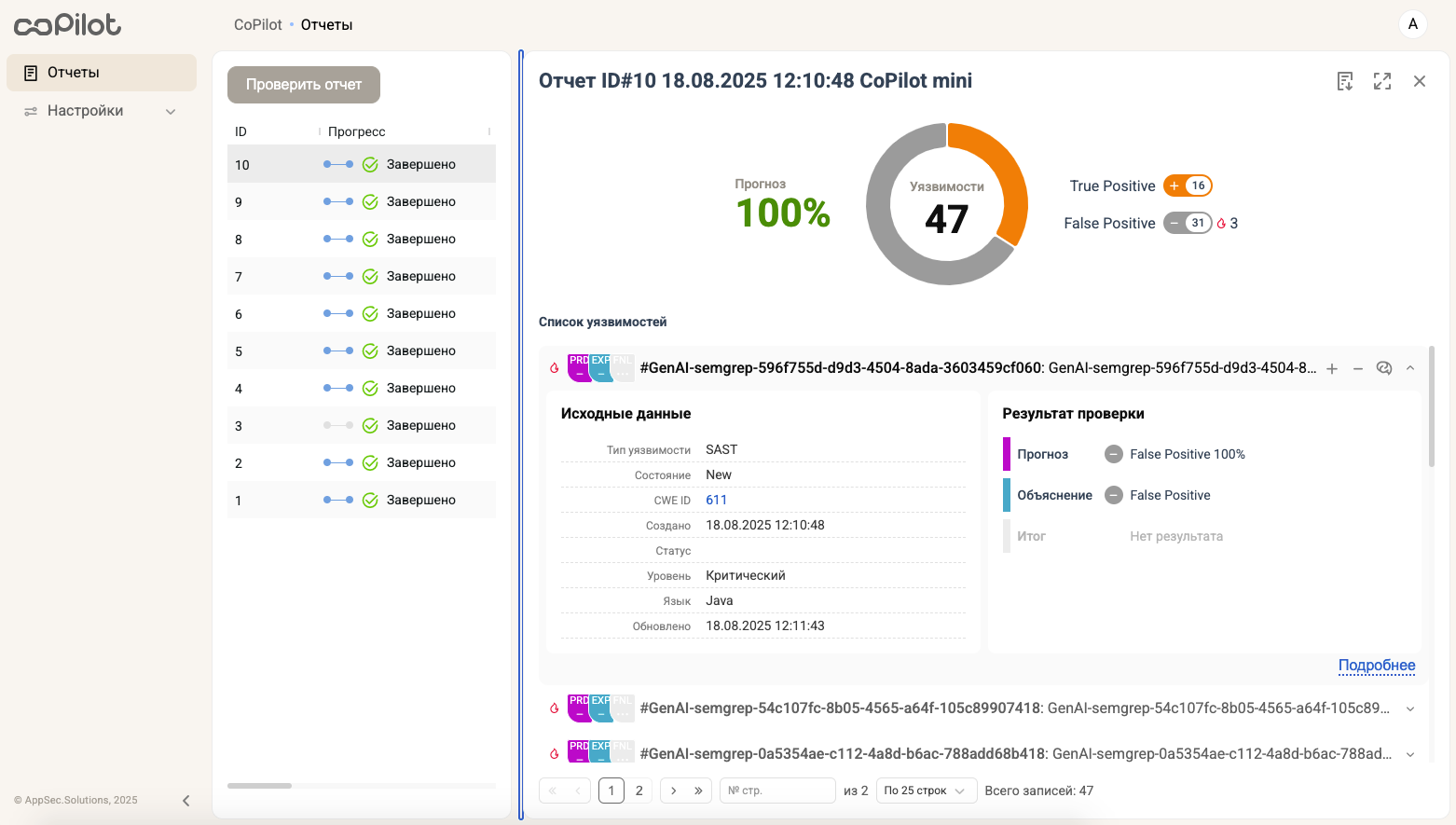
Task: Go to page 2 of vulnerabilities
Action: click(639, 791)
